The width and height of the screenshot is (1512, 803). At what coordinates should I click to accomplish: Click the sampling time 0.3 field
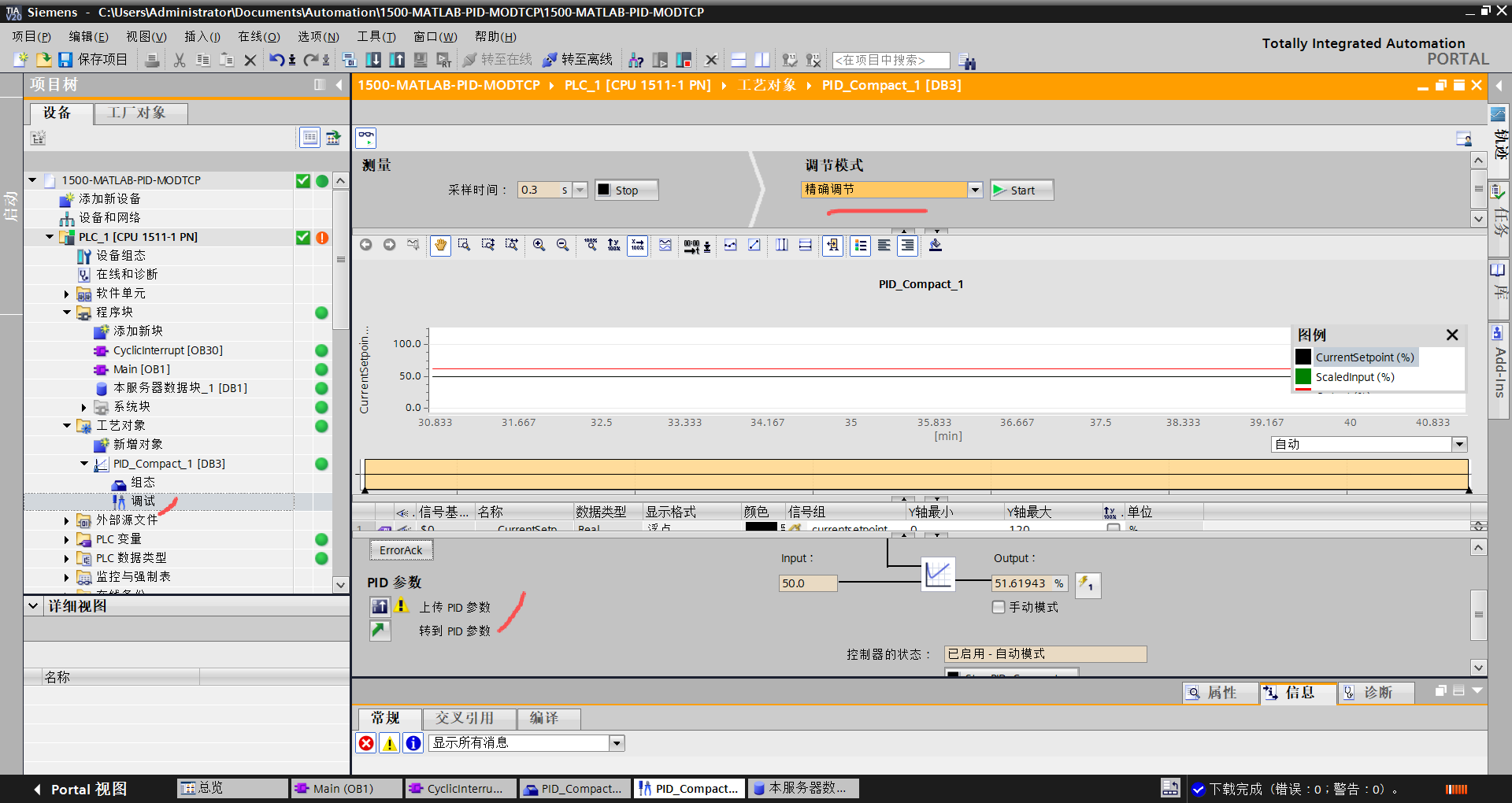pyautogui.click(x=538, y=190)
